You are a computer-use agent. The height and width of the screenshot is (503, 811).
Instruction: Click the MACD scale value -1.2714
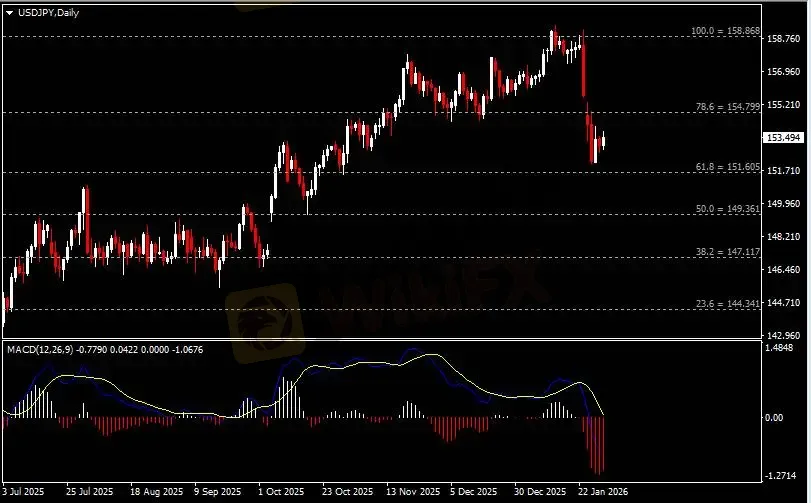coord(780,476)
